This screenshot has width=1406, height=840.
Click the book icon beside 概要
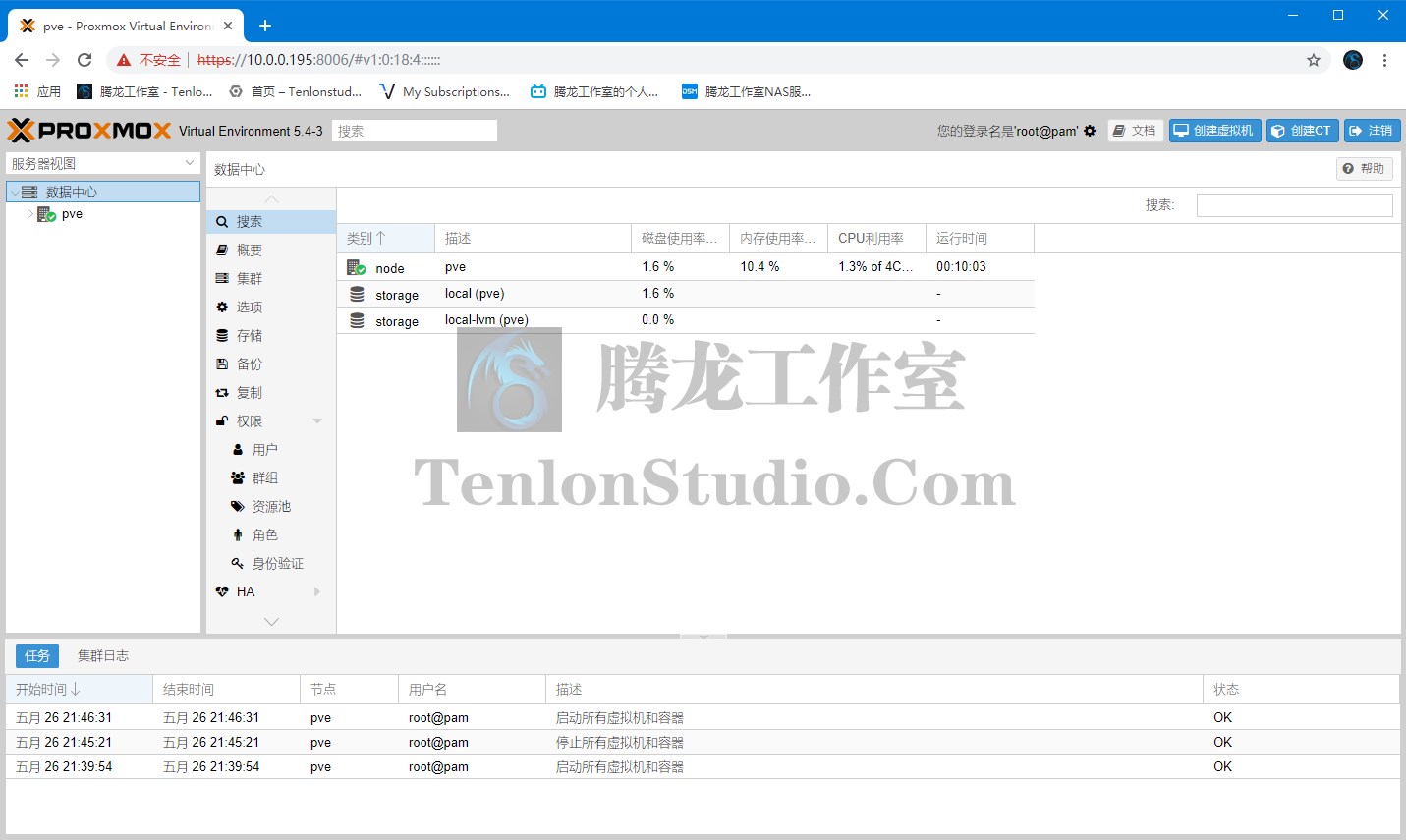222,251
